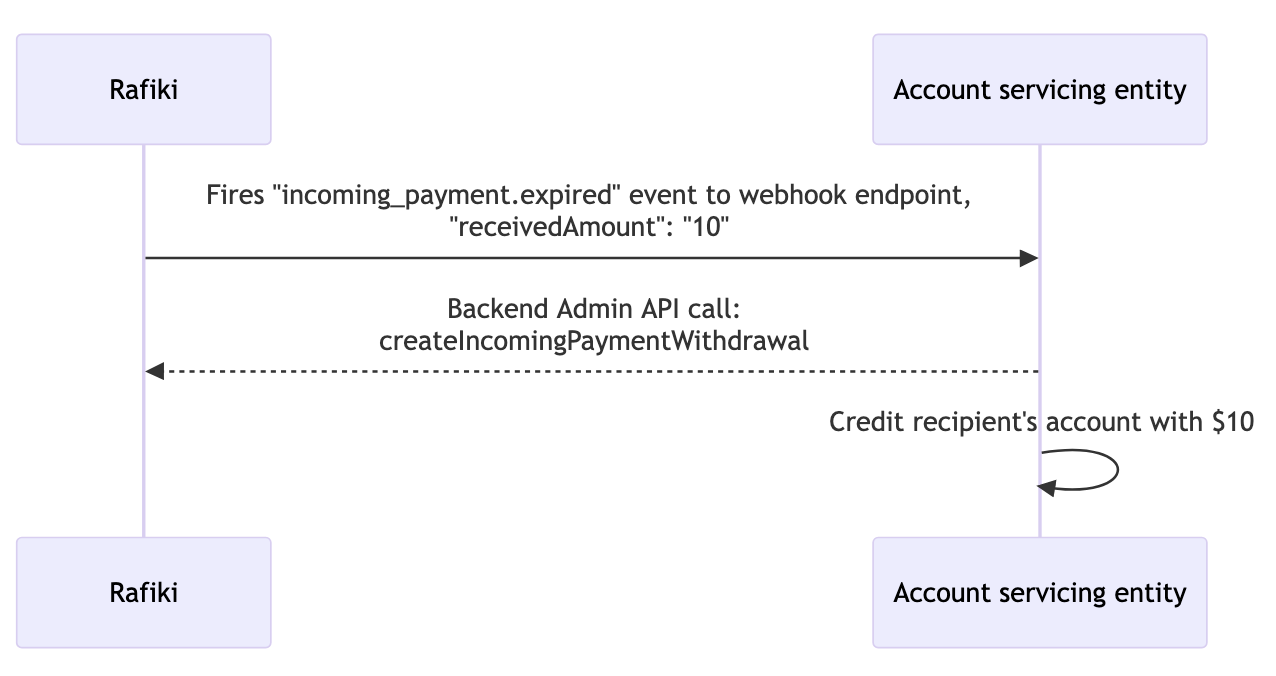Select the curved self-loop line

click(x=1114, y=470)
